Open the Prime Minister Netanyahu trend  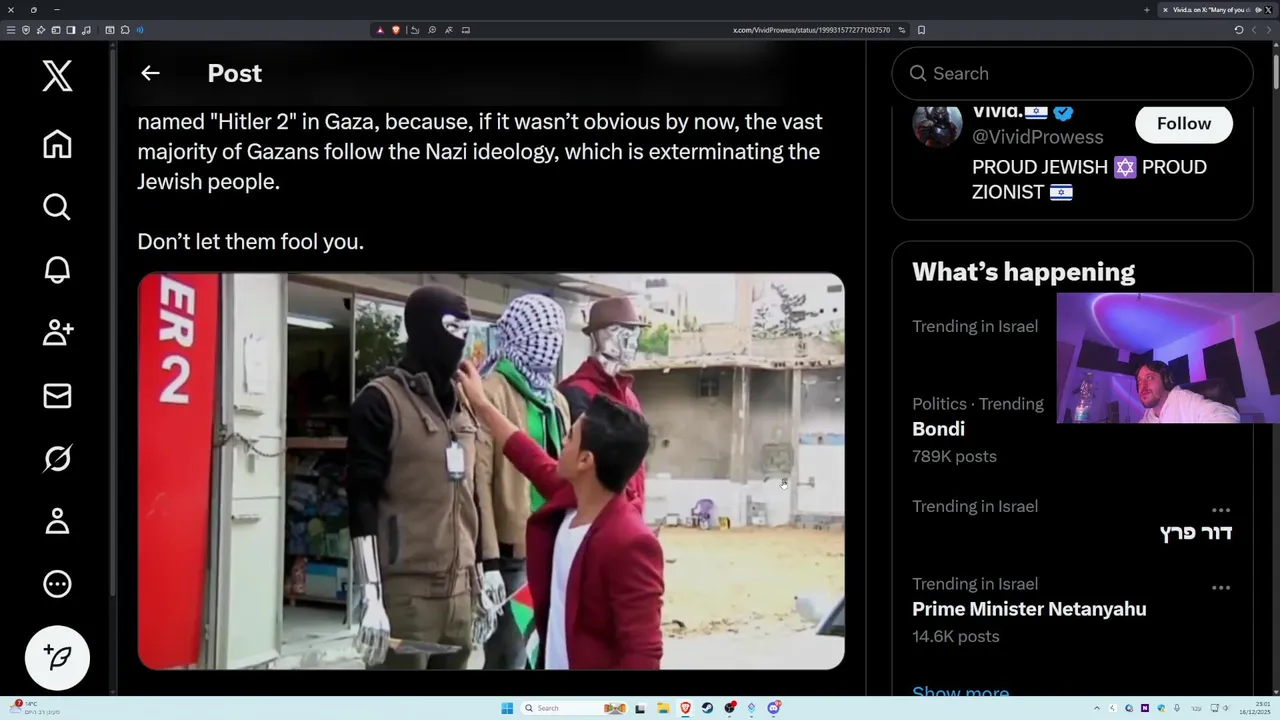[1029, 609]
